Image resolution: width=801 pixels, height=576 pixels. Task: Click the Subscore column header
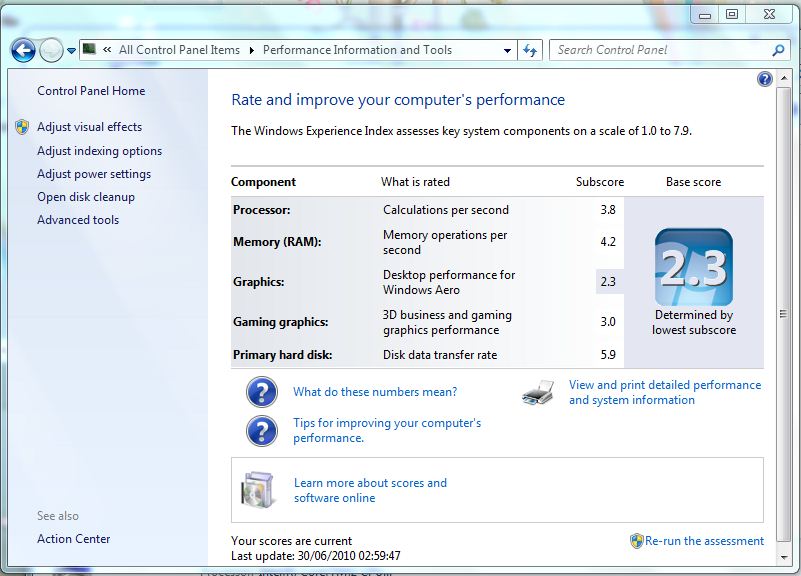pyautogui.click(x=600, y=182)
